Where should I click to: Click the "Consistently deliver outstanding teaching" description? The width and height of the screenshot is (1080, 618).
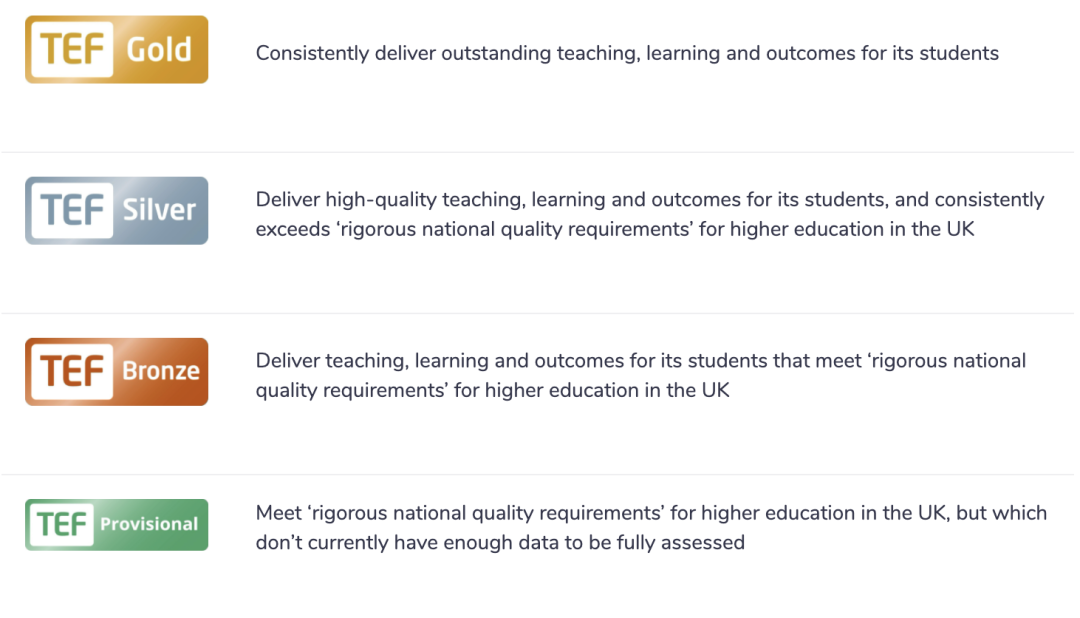coord(627,53)
